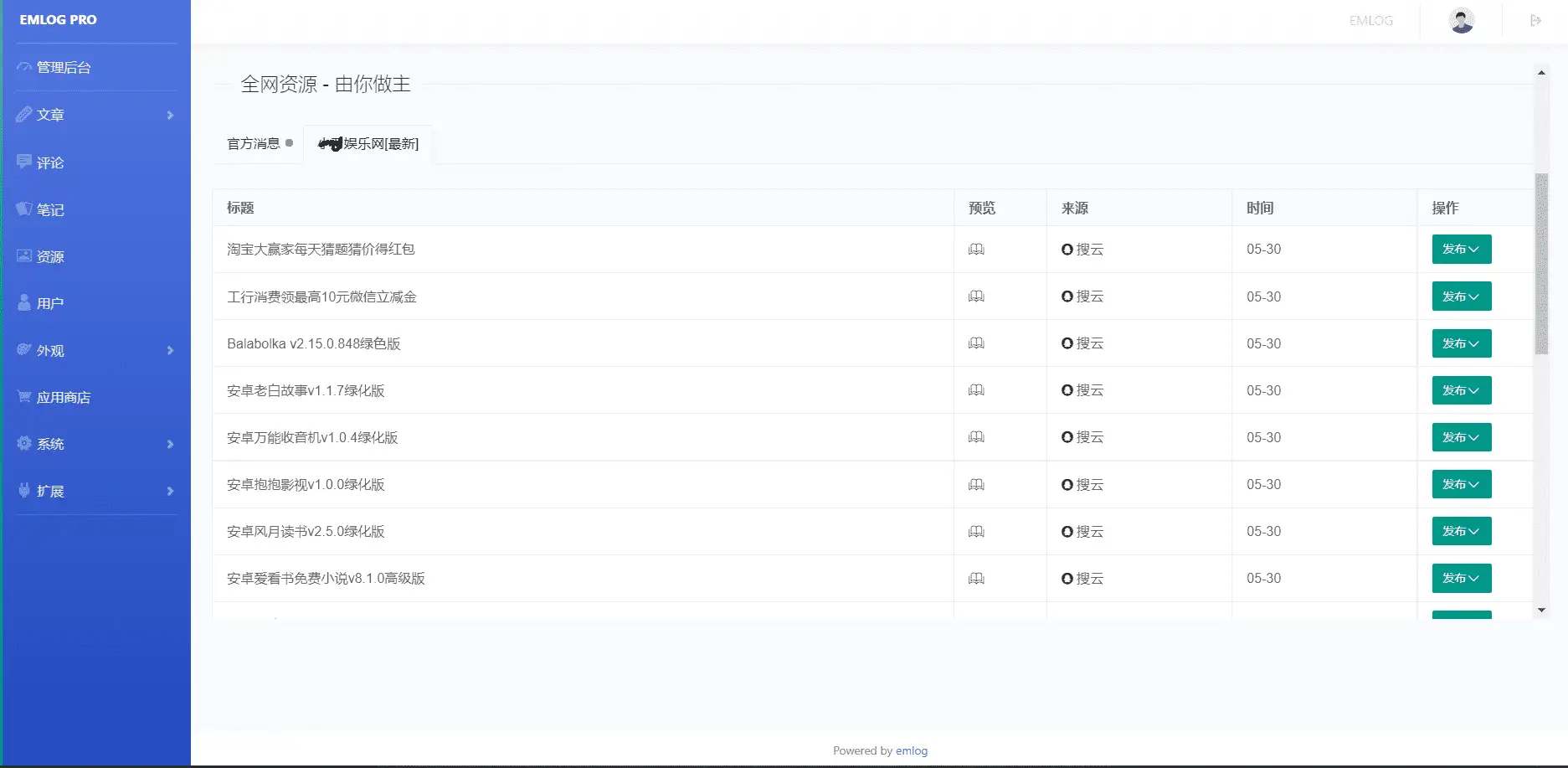Preview the 安卓万能收音机v1.0.4绿化版 item

(976, 437)
